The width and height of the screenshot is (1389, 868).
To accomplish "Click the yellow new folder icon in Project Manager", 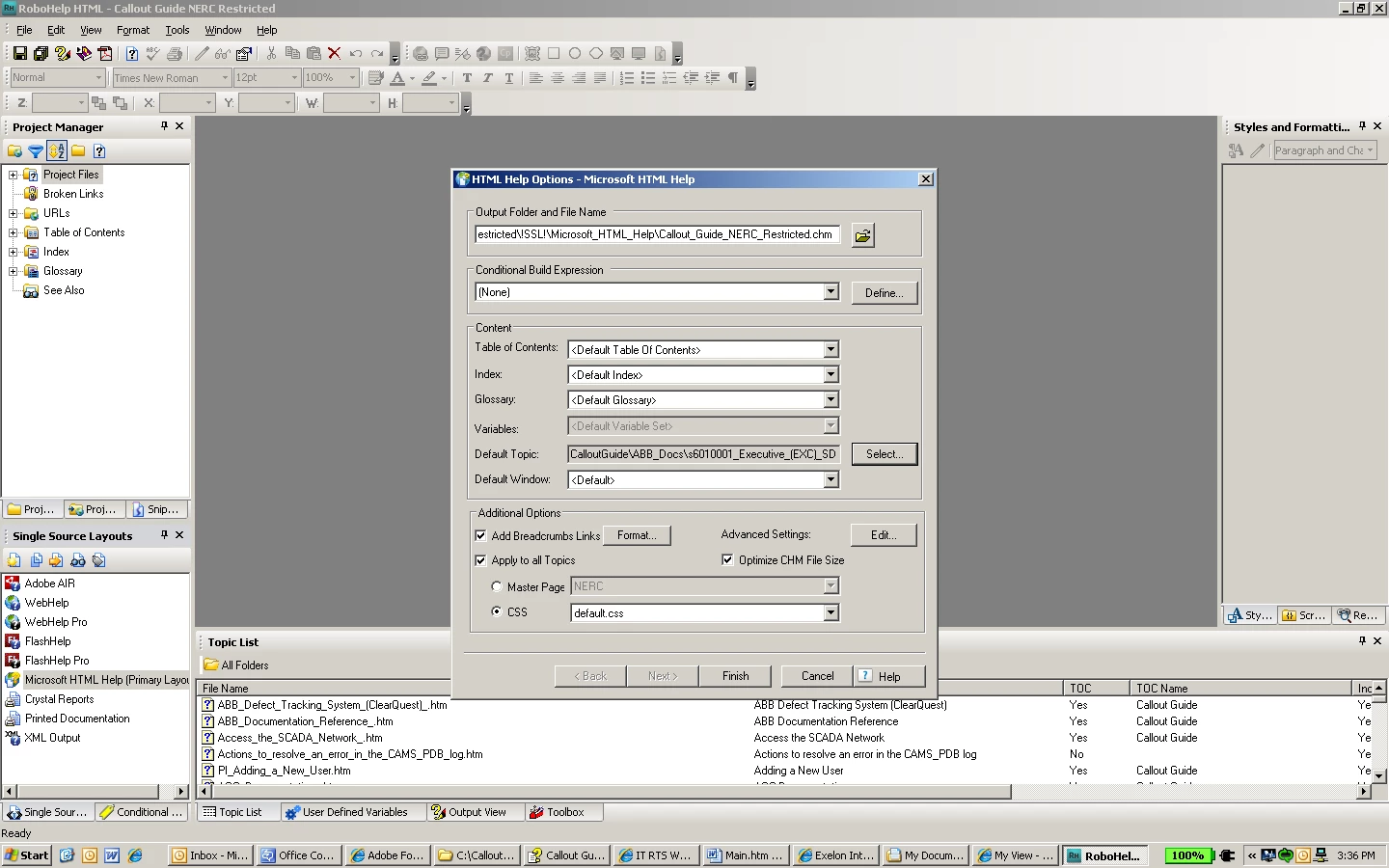I will click(78, 151).
